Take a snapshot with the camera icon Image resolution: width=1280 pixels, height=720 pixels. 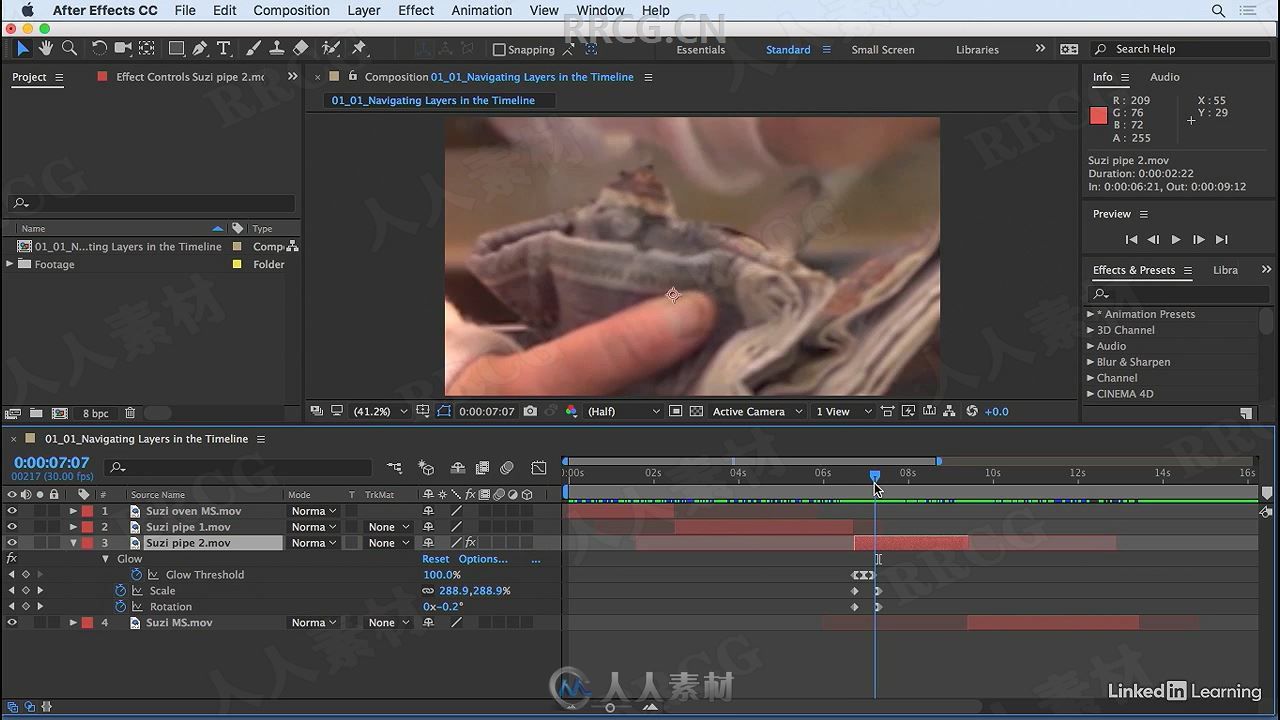click(x=530, y=411)
